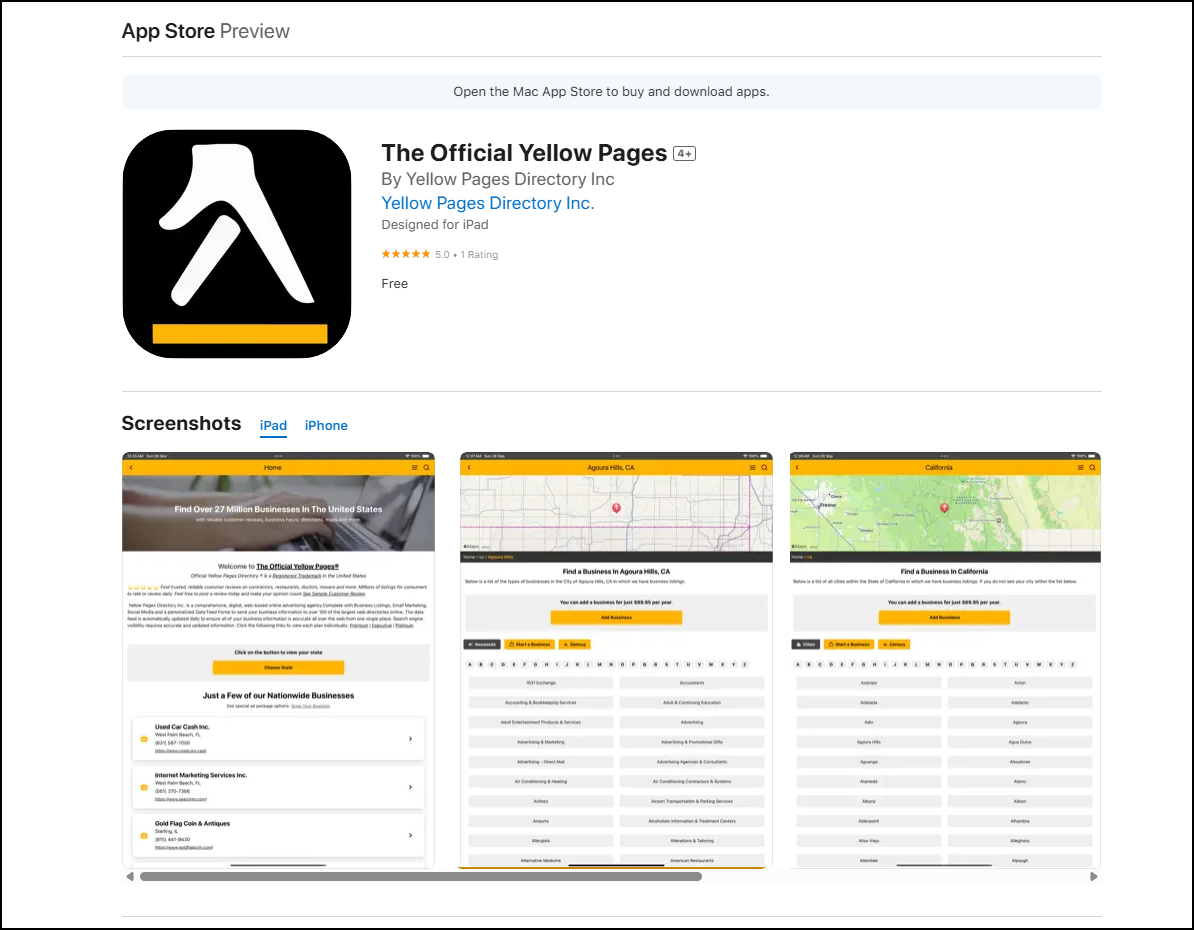Click the right scroll arrow of screenshot gallery
Screen dimensions: 1194x930
pos(1093,877)
